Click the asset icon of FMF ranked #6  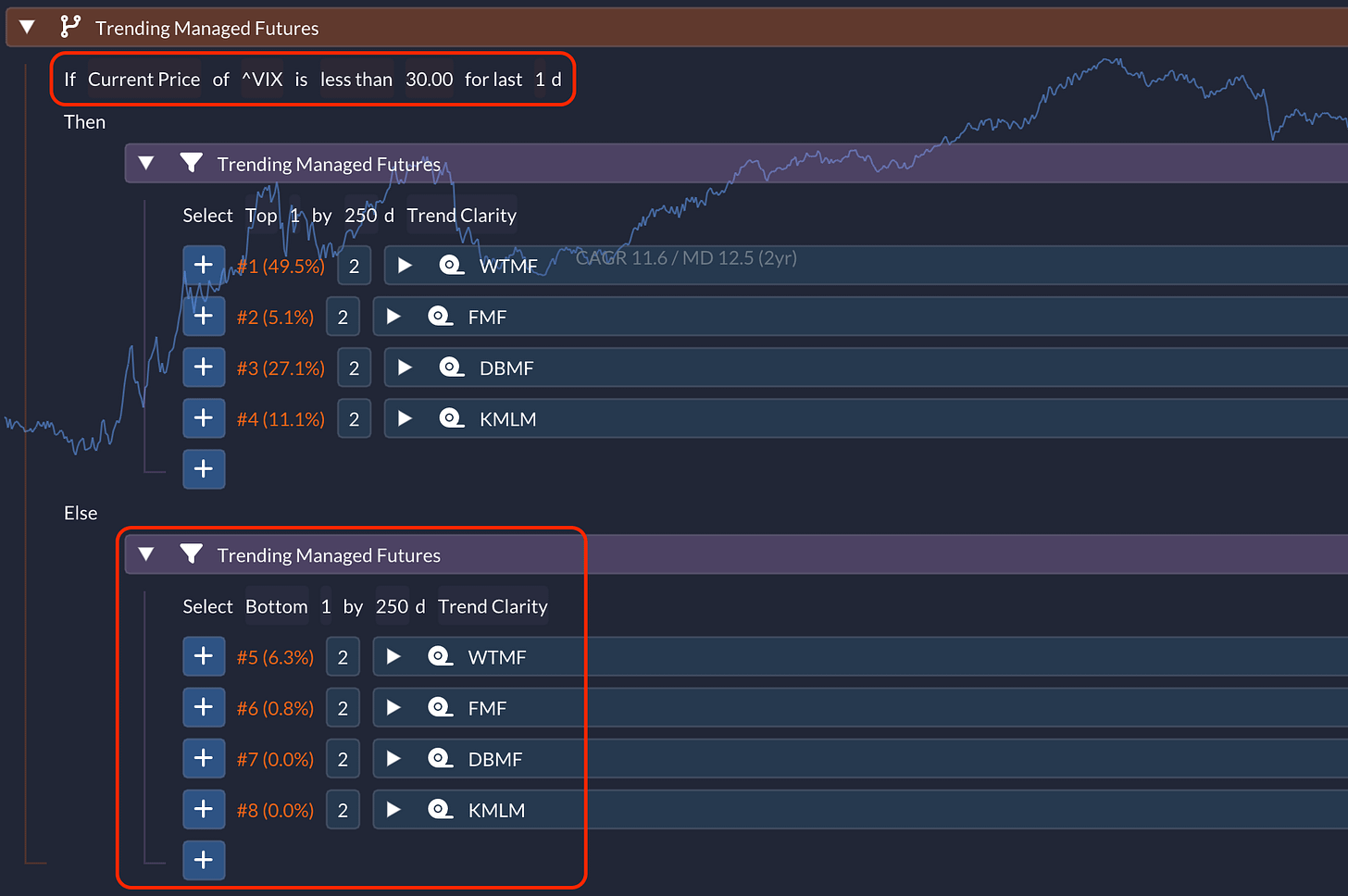point(440,708)
